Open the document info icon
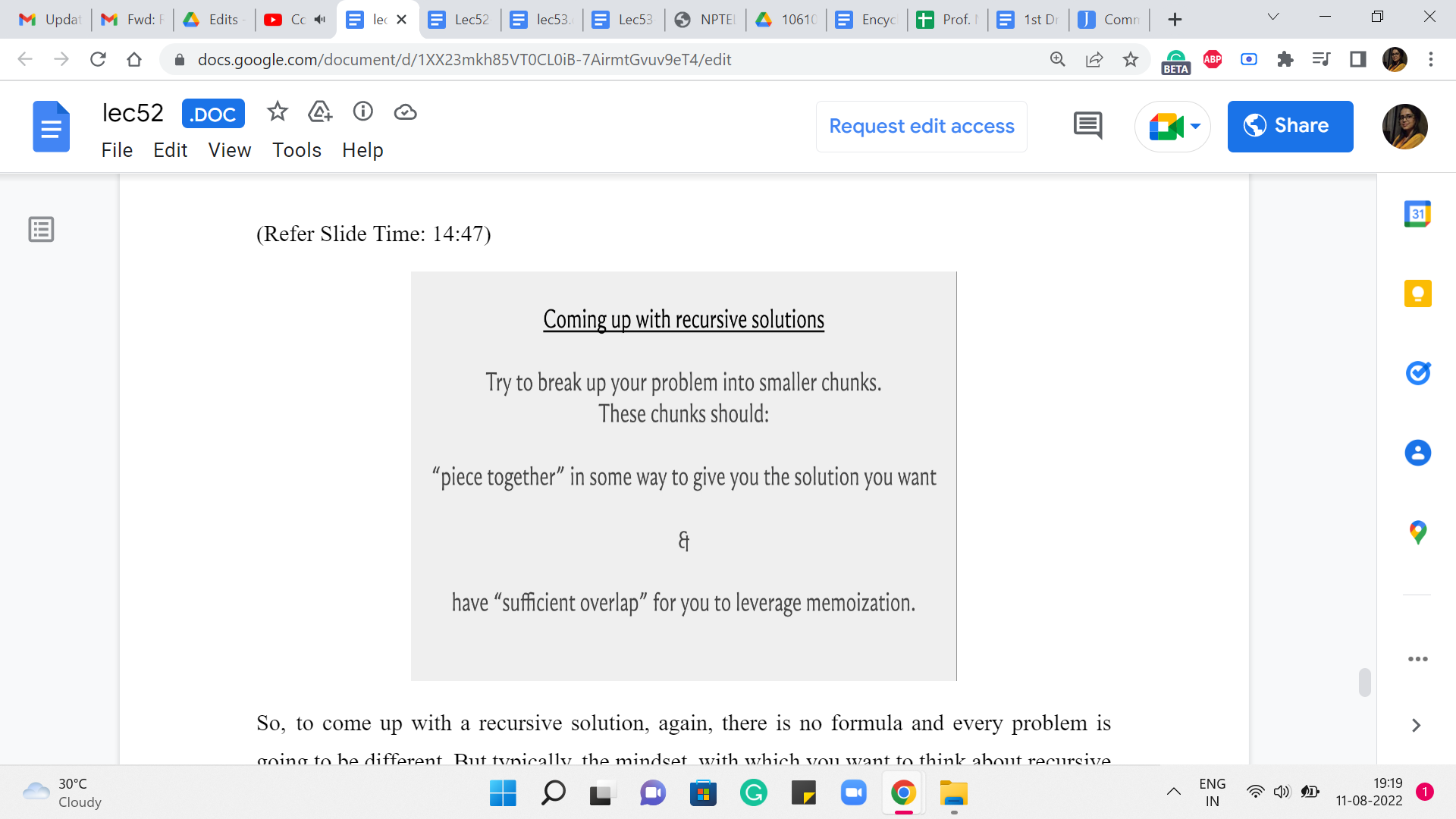 pos(363,112)
